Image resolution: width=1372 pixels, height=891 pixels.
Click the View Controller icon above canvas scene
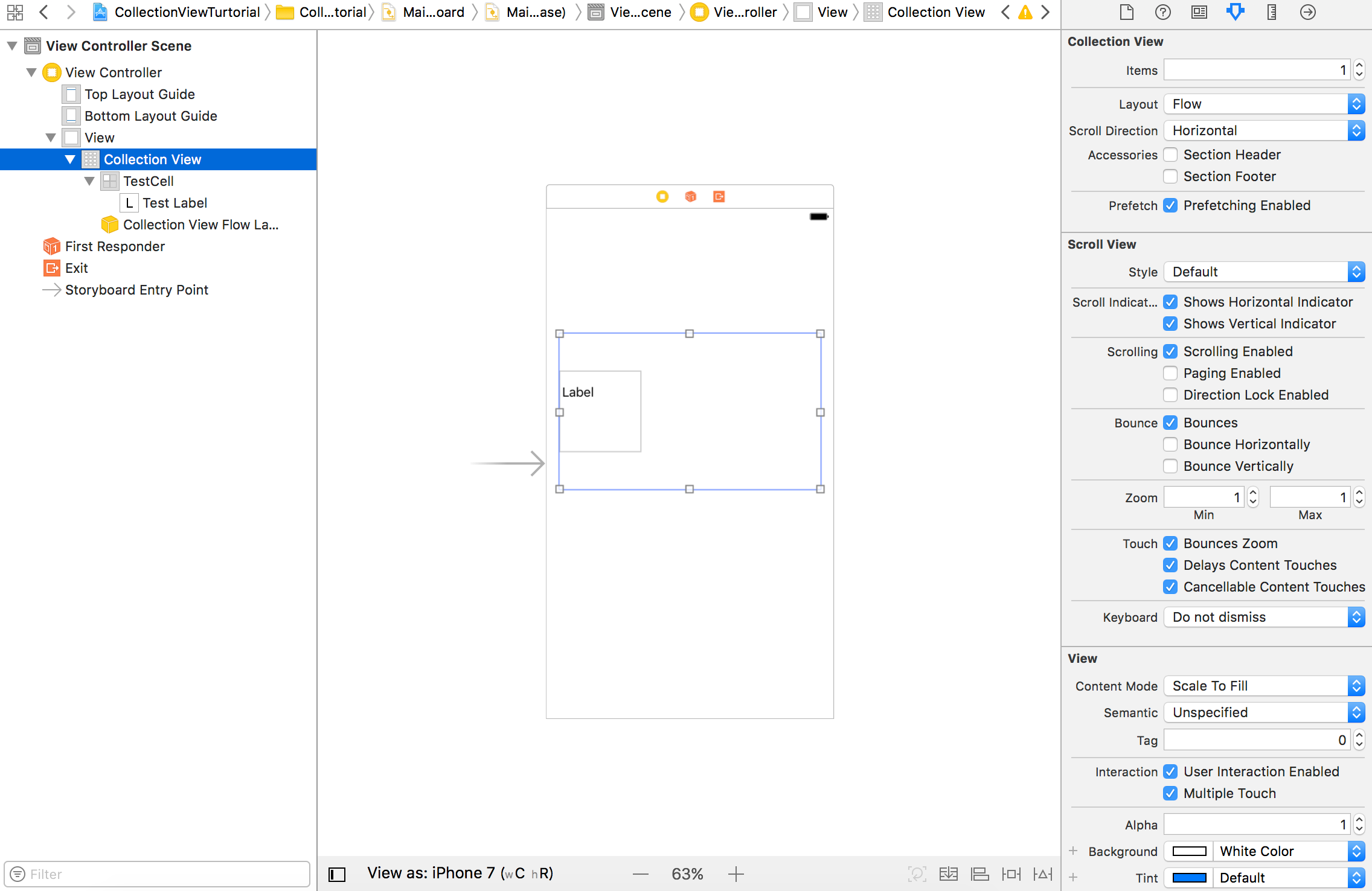coord(662,197)
